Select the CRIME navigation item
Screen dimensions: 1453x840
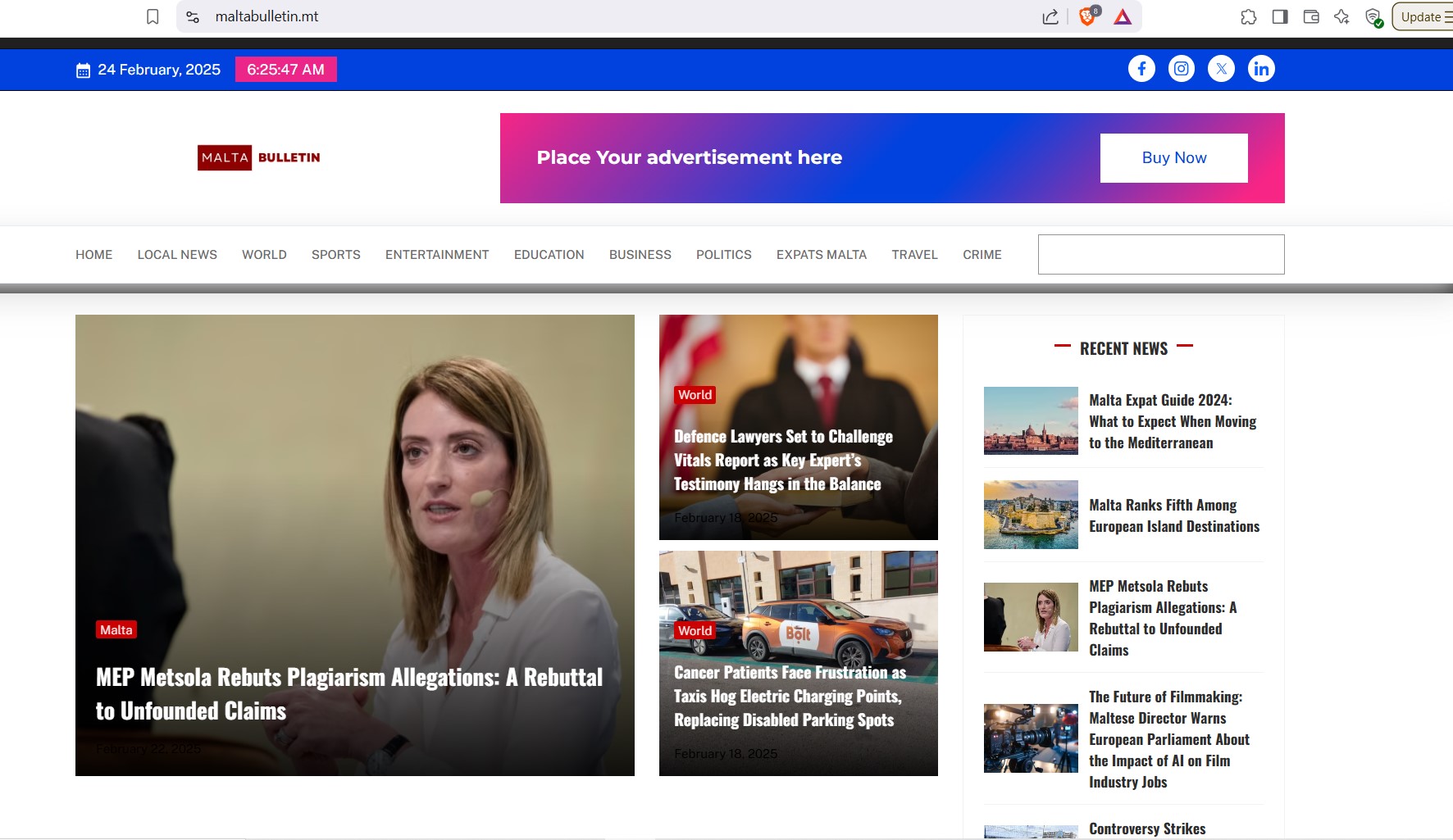982,255
